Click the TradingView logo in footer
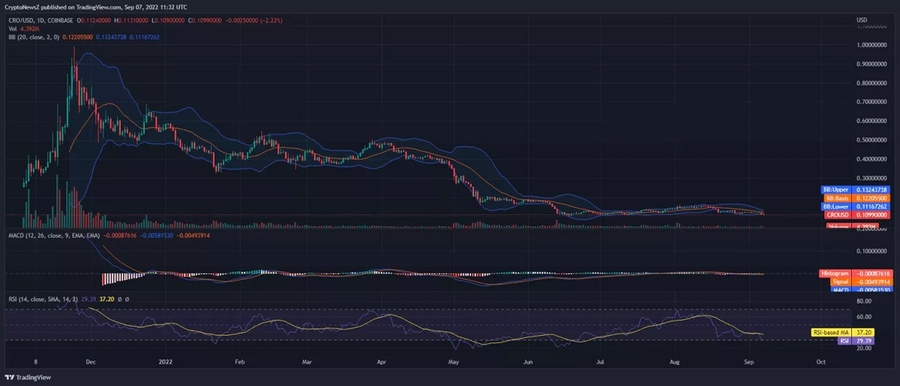 tap(29, 377)
